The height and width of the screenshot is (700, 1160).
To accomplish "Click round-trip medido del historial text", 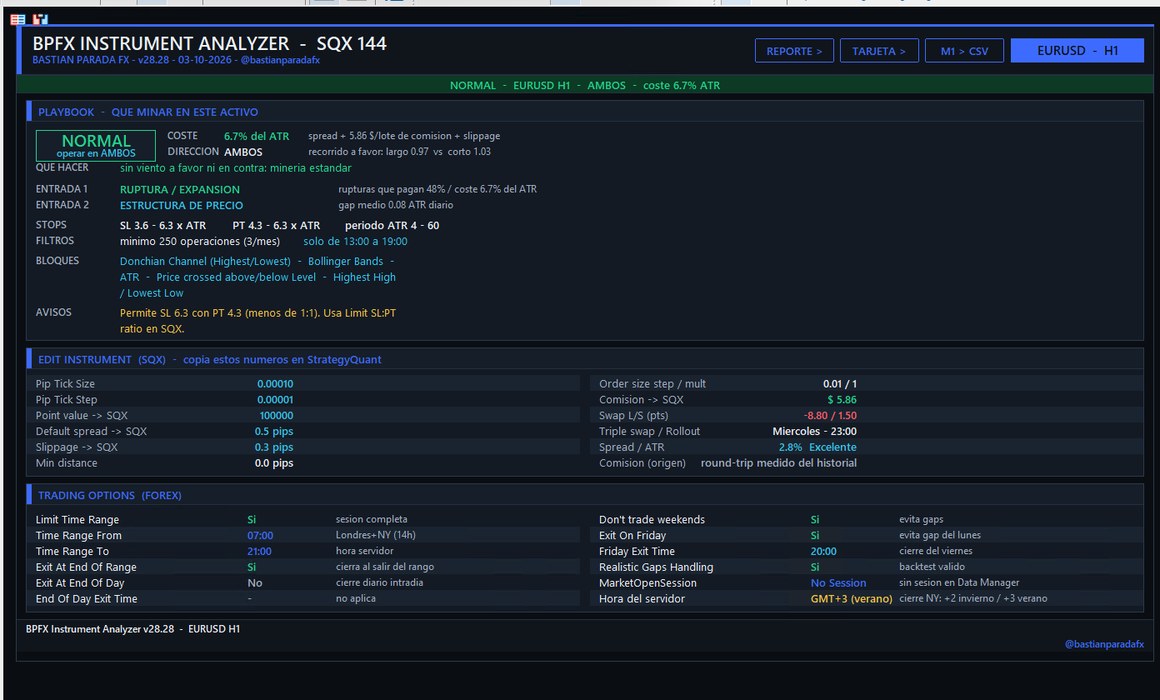I will click(779, 463).
